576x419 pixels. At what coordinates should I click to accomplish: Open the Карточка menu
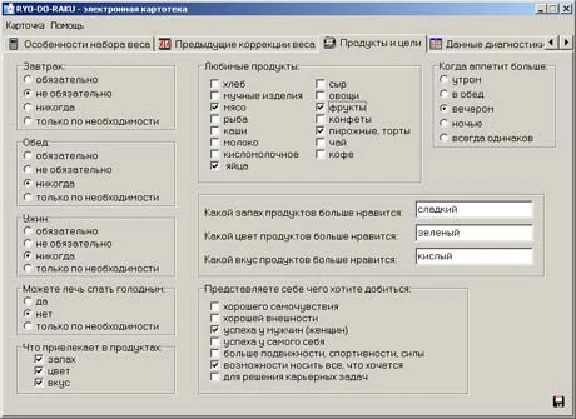25,26
